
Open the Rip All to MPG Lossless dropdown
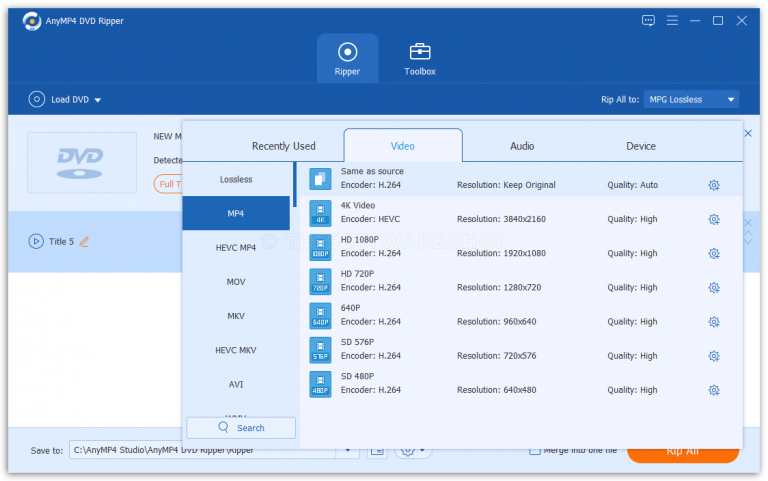pyautogui.click(x=691, y=99)
